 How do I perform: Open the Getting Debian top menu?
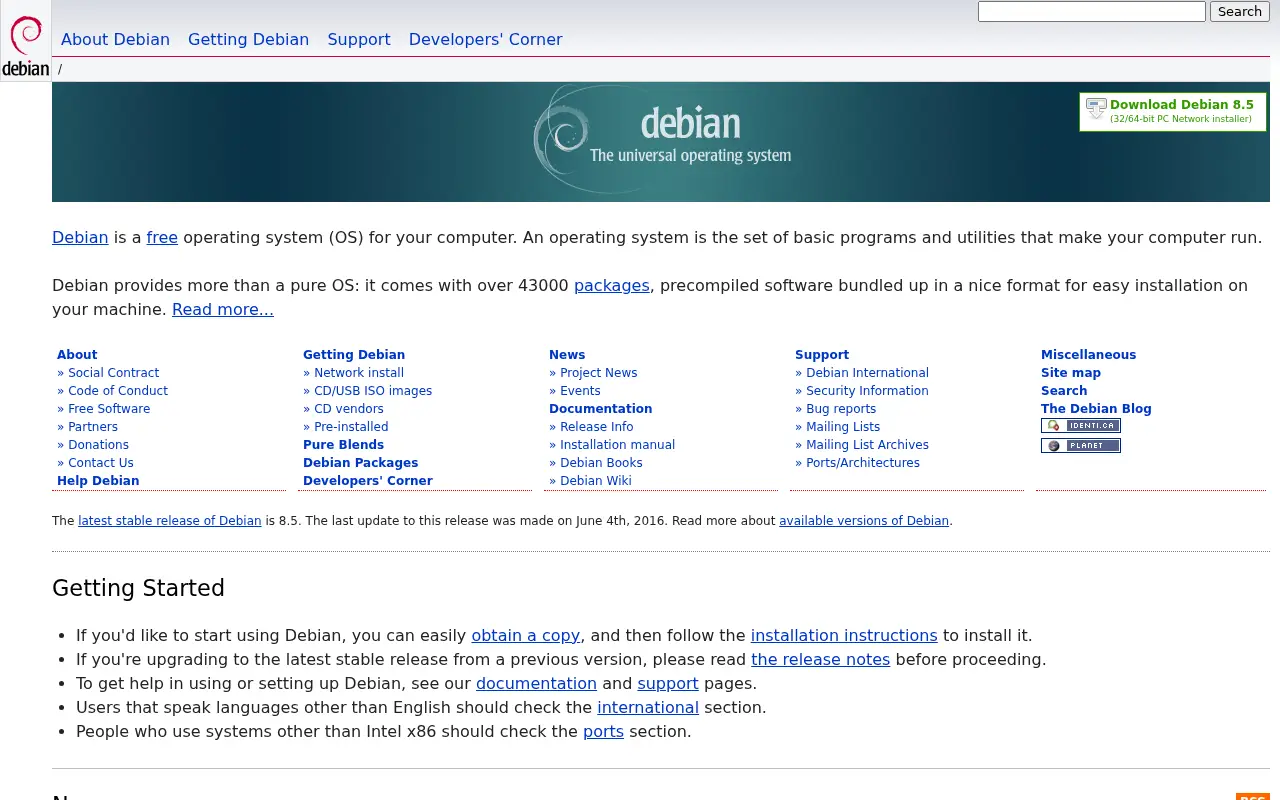click(x=248, y=40)
